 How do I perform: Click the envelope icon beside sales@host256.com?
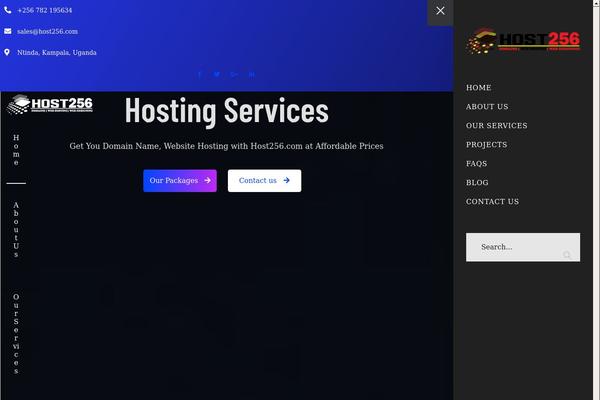tap(8, 31)
